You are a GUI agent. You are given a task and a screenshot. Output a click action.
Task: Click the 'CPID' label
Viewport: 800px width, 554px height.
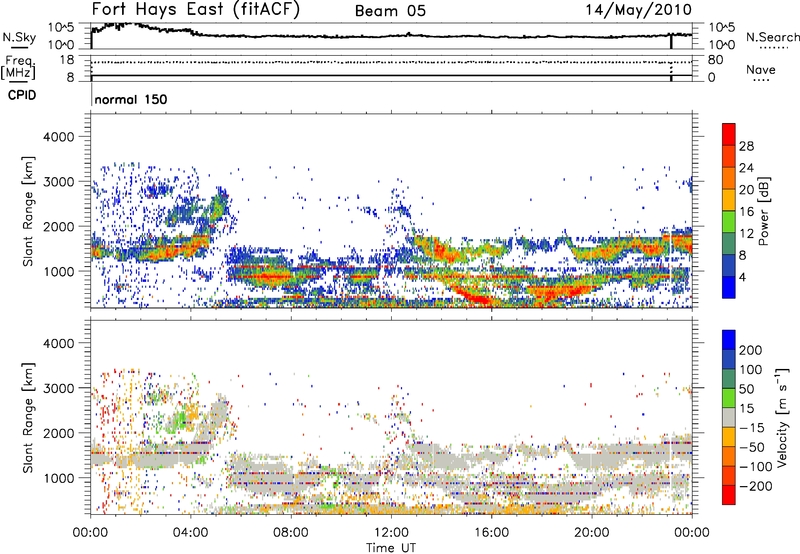coord(22,95)
